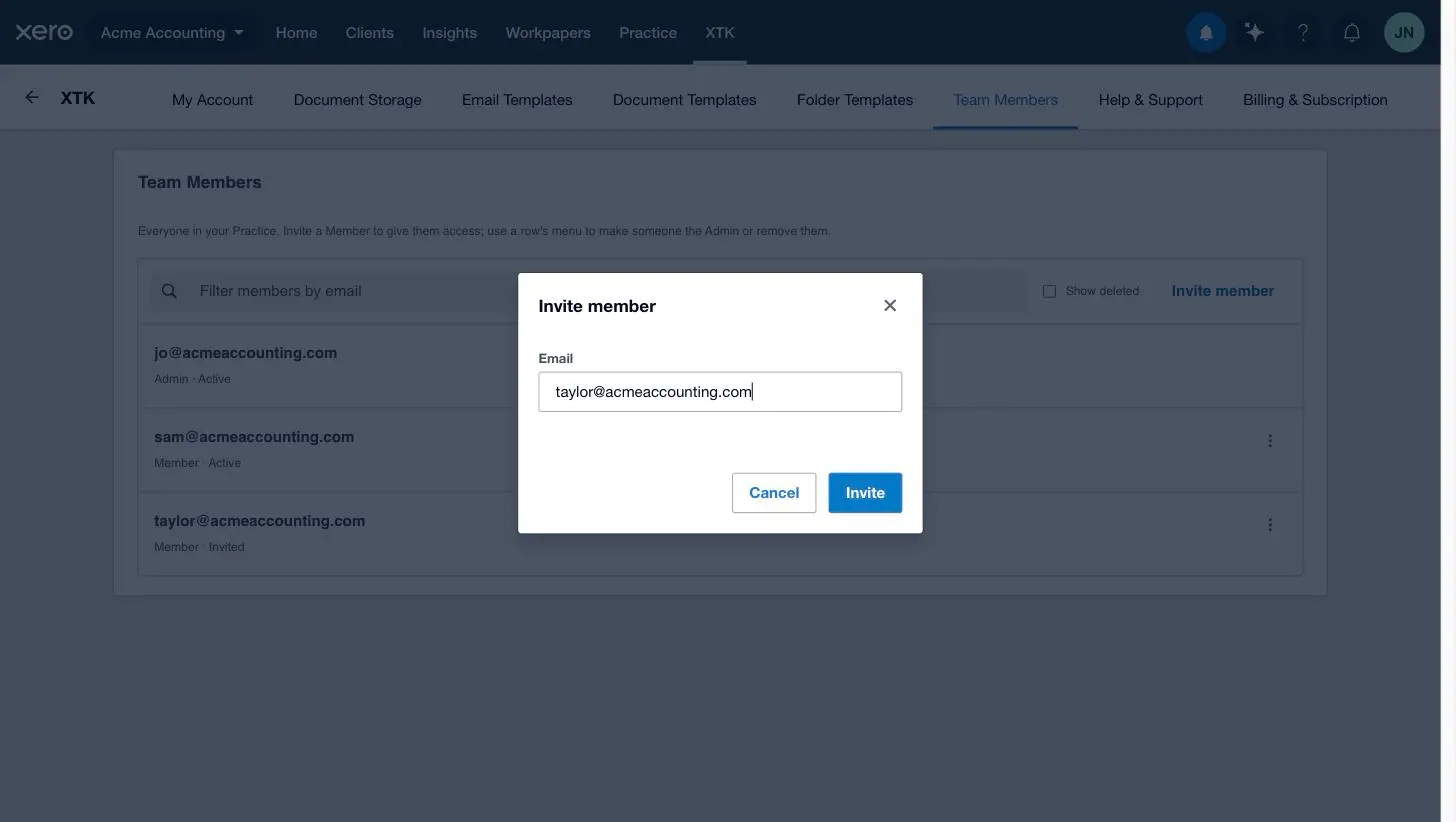Switch to the Document Templates tab

pyautogui.click(x=685, y=100)
